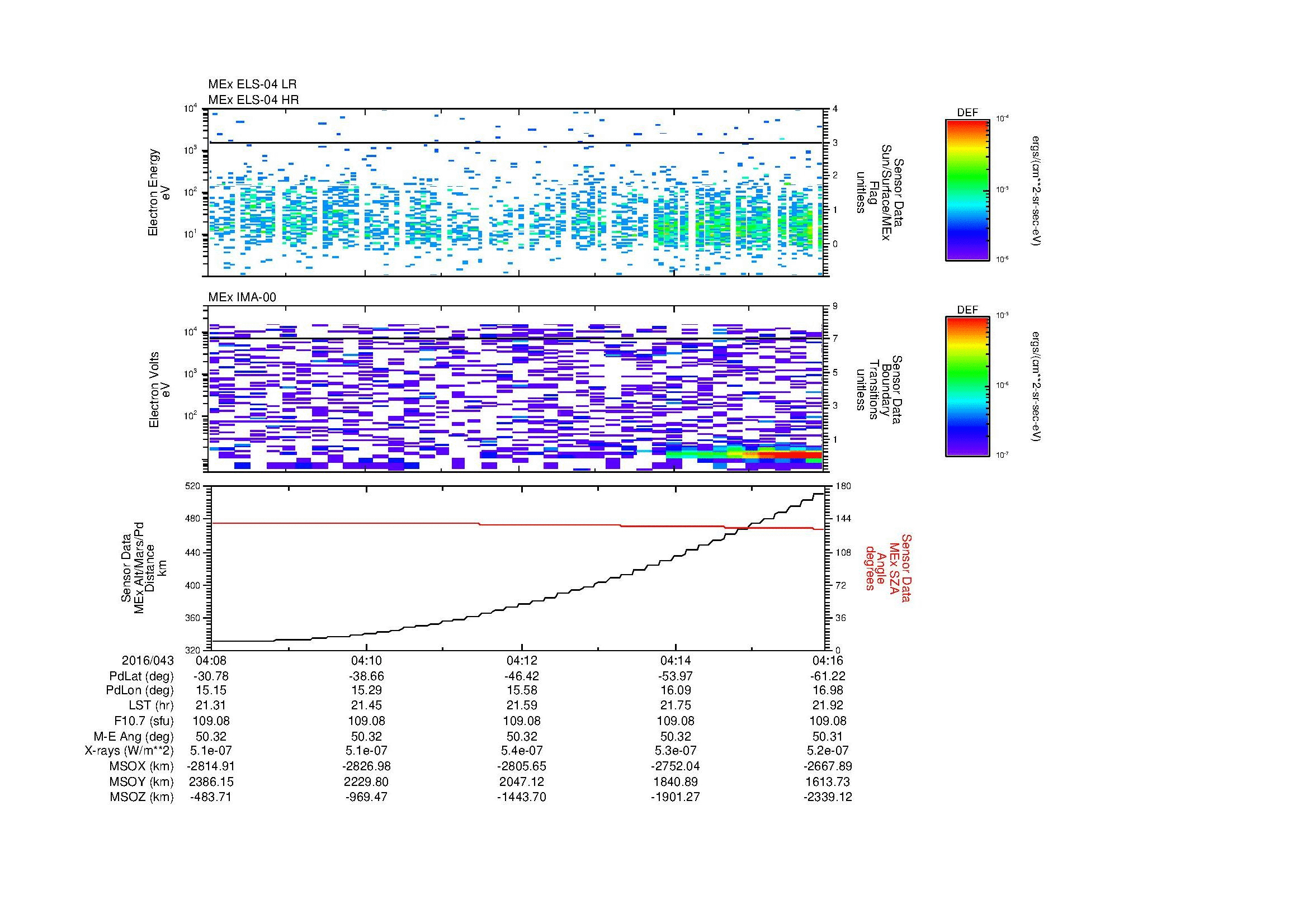
Task: Select the 'MSOZ (km)' row label
Action: 141,797
